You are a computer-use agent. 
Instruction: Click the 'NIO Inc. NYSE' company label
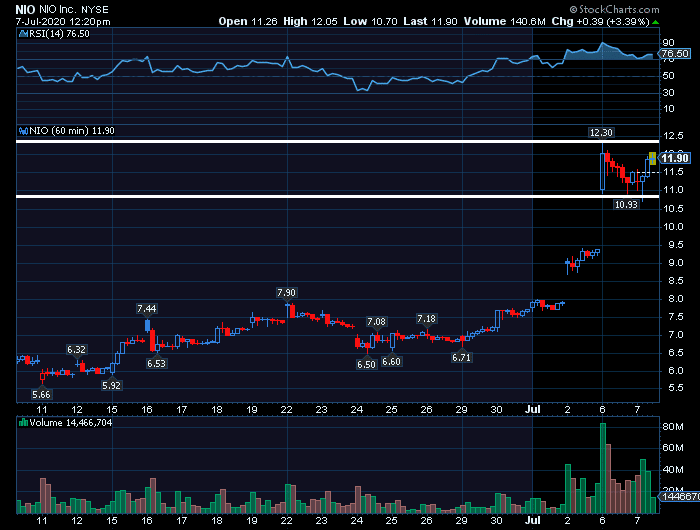coord(74,9)
